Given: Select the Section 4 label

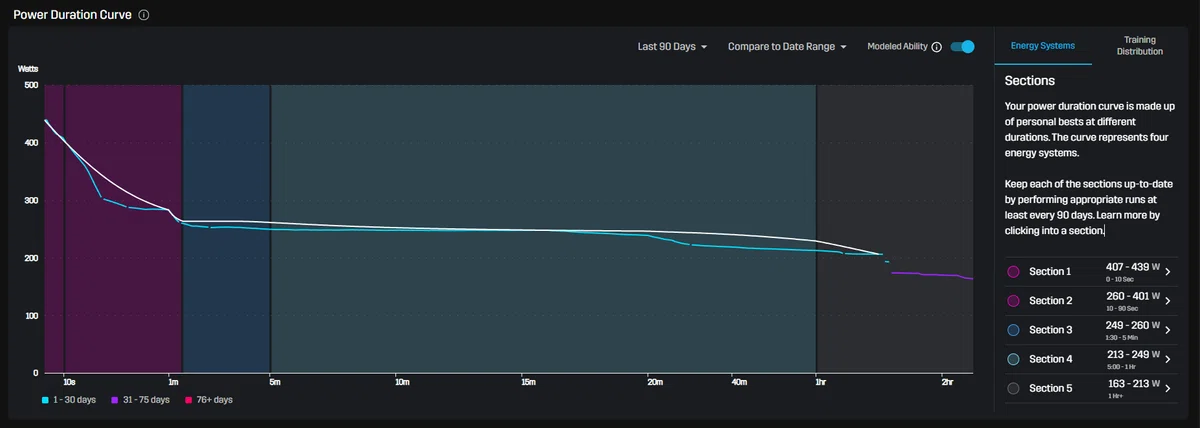Looking at the screenshot, I should (1050, 359).
